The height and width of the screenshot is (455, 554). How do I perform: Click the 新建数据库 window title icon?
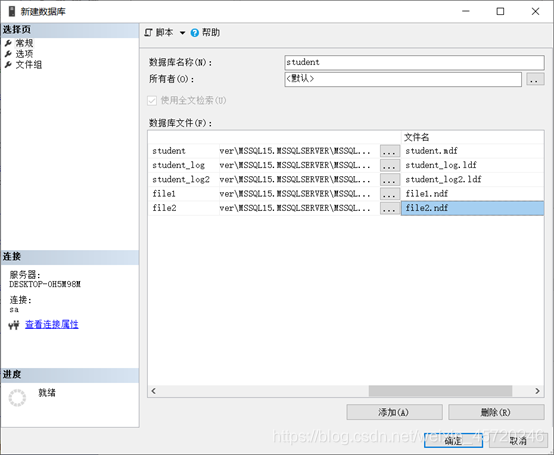click(x=12, y=11)
